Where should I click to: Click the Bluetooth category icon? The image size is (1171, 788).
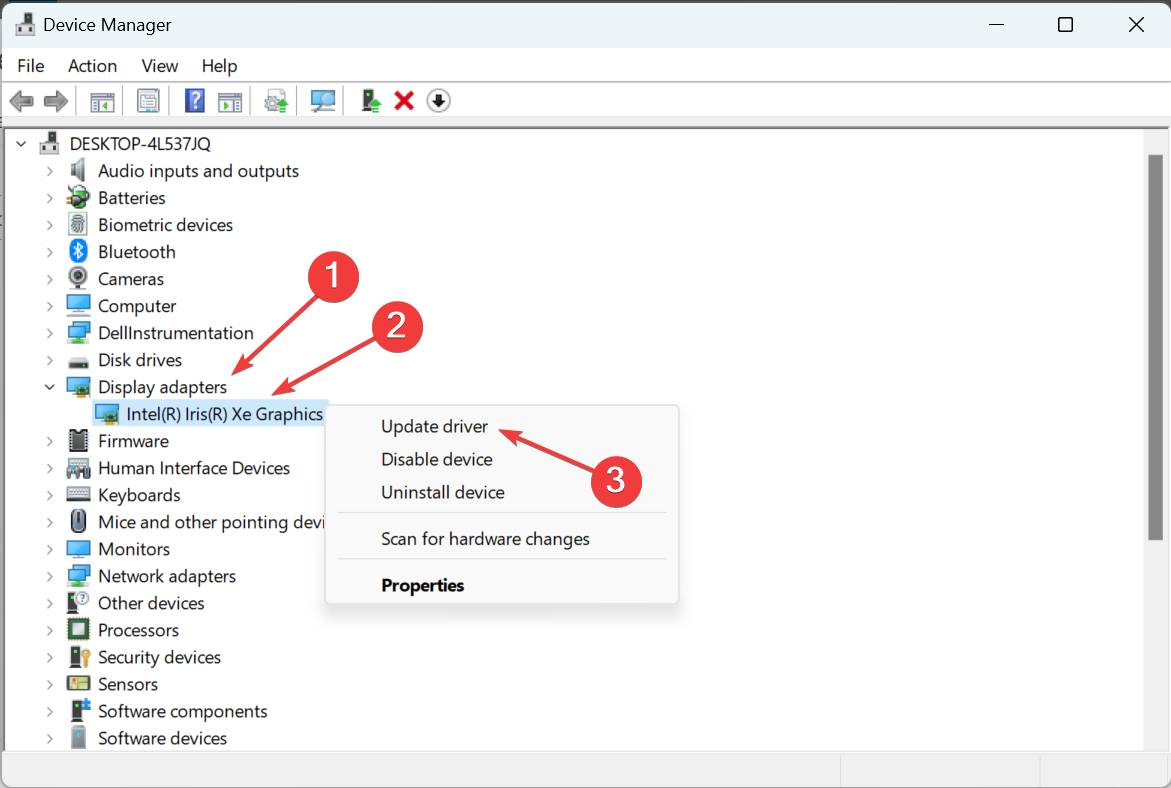pyautogui.click(x=78, y=251)
